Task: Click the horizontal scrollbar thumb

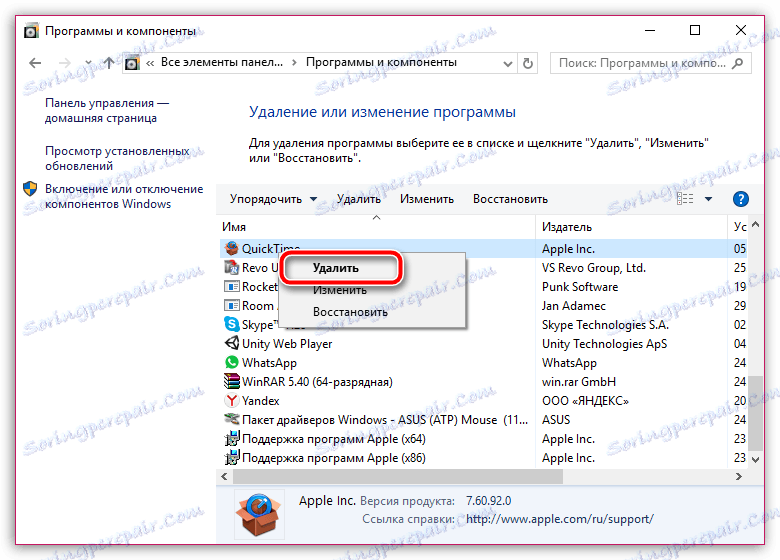Action: pos(398,476)
